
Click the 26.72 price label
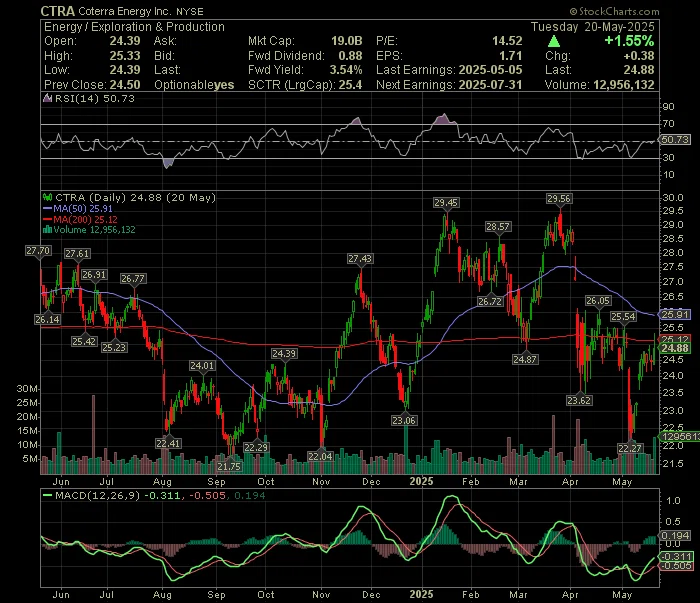490,301
